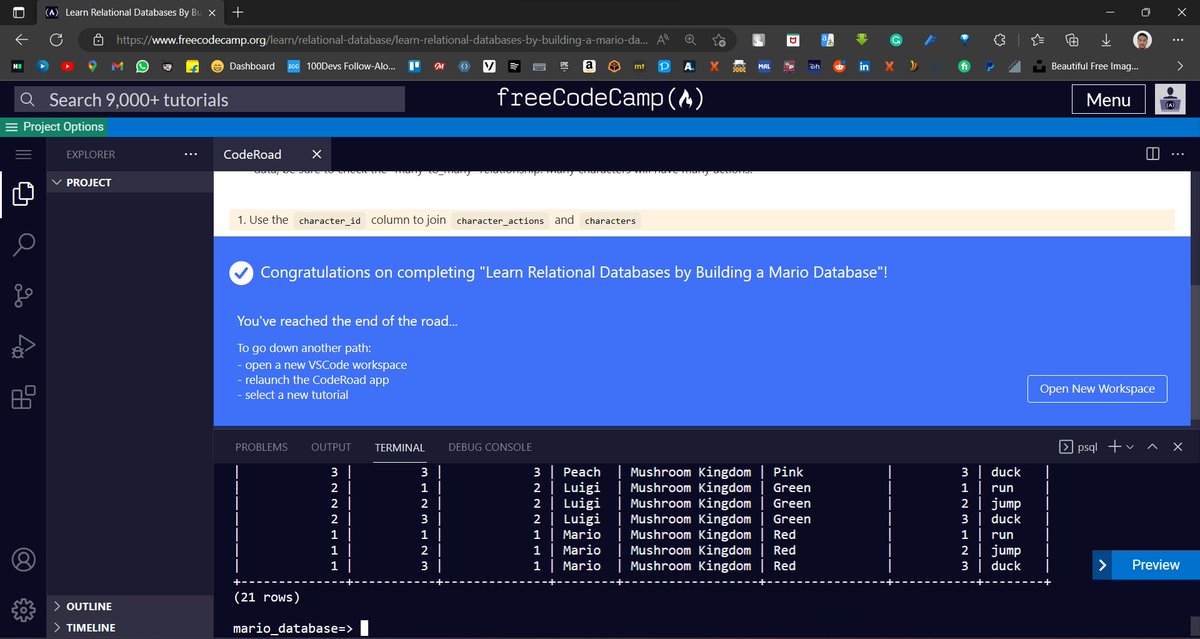Screen dimensions: 1200x639
Task: Open the Reddit bookmark
Action: click(x=839, y=66)
